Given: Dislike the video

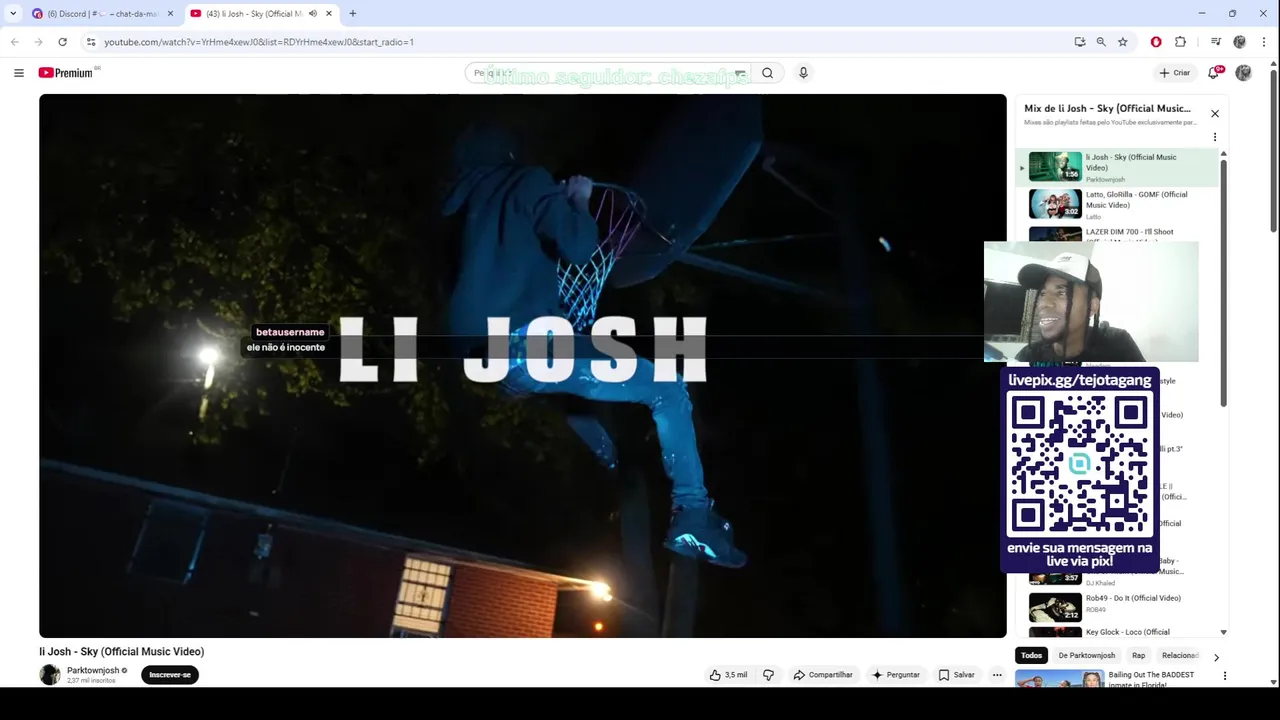Looking at the screenshot, I should (x=768, y=675).
